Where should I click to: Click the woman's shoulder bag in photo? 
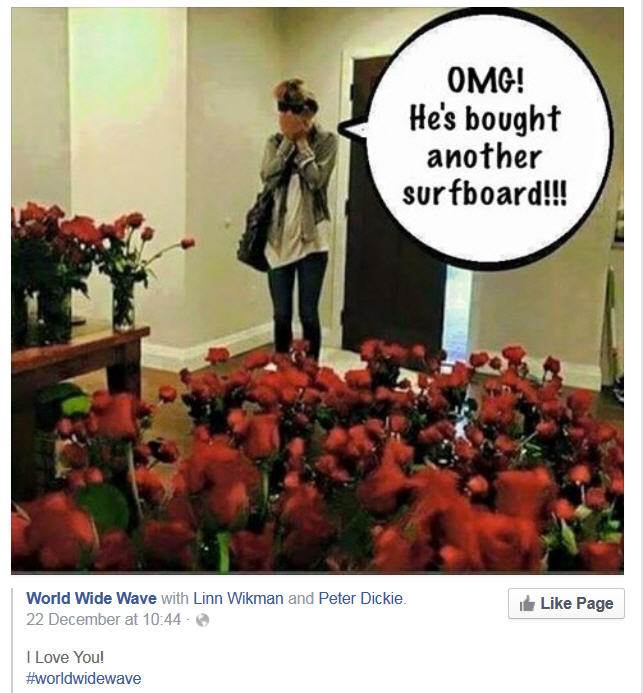(x=256, y=234)
